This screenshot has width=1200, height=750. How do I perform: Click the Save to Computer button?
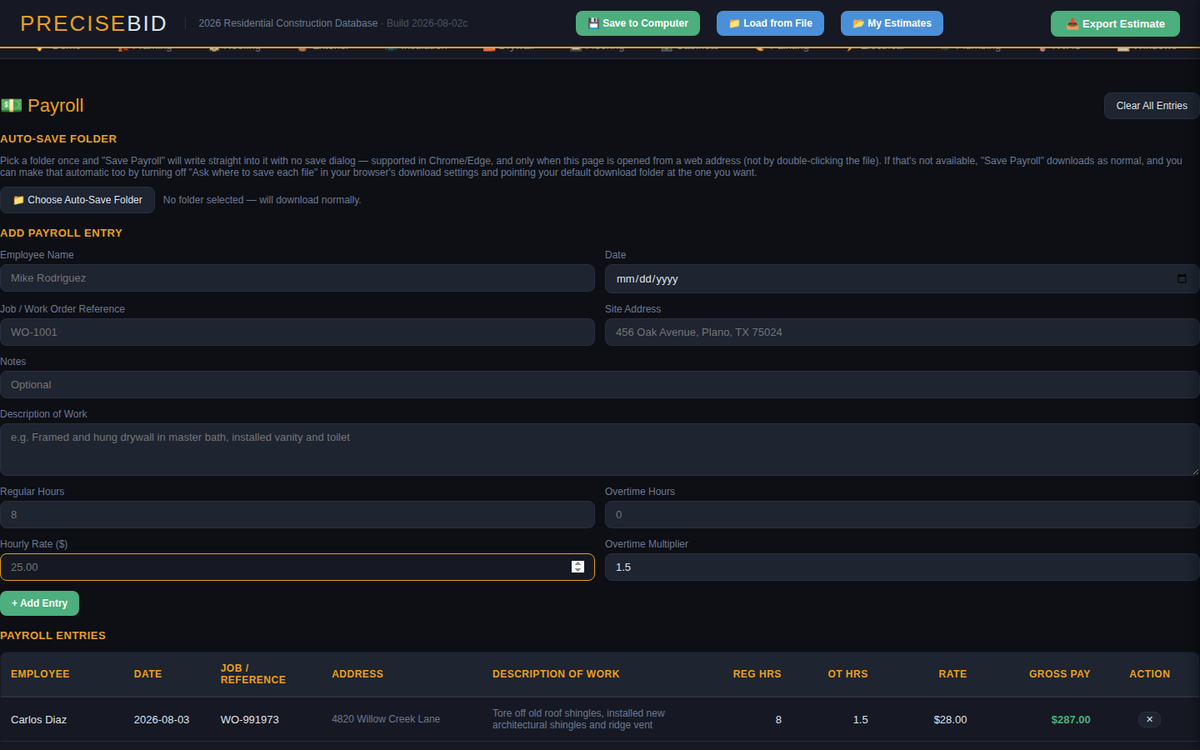click(x=638, y=23)
